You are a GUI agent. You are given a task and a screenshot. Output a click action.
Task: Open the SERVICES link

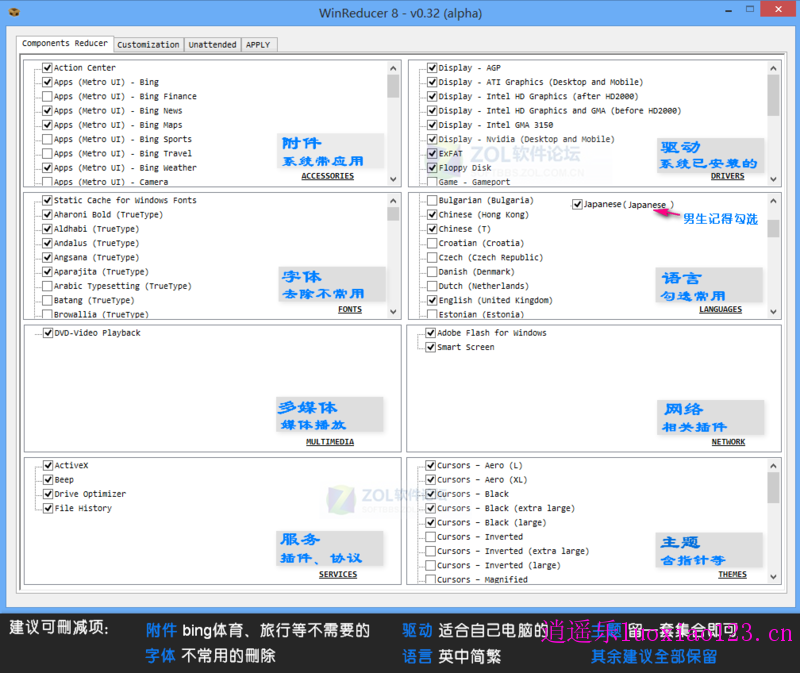coord(338,575)
